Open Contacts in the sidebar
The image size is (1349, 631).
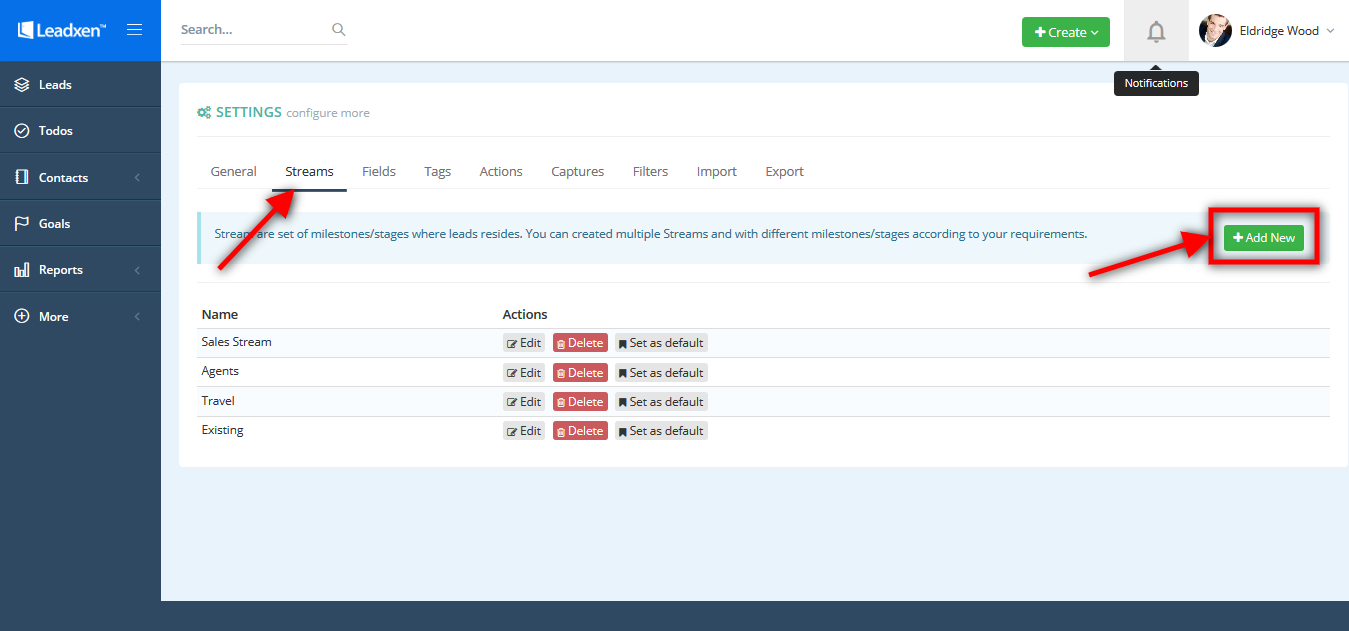80,177
